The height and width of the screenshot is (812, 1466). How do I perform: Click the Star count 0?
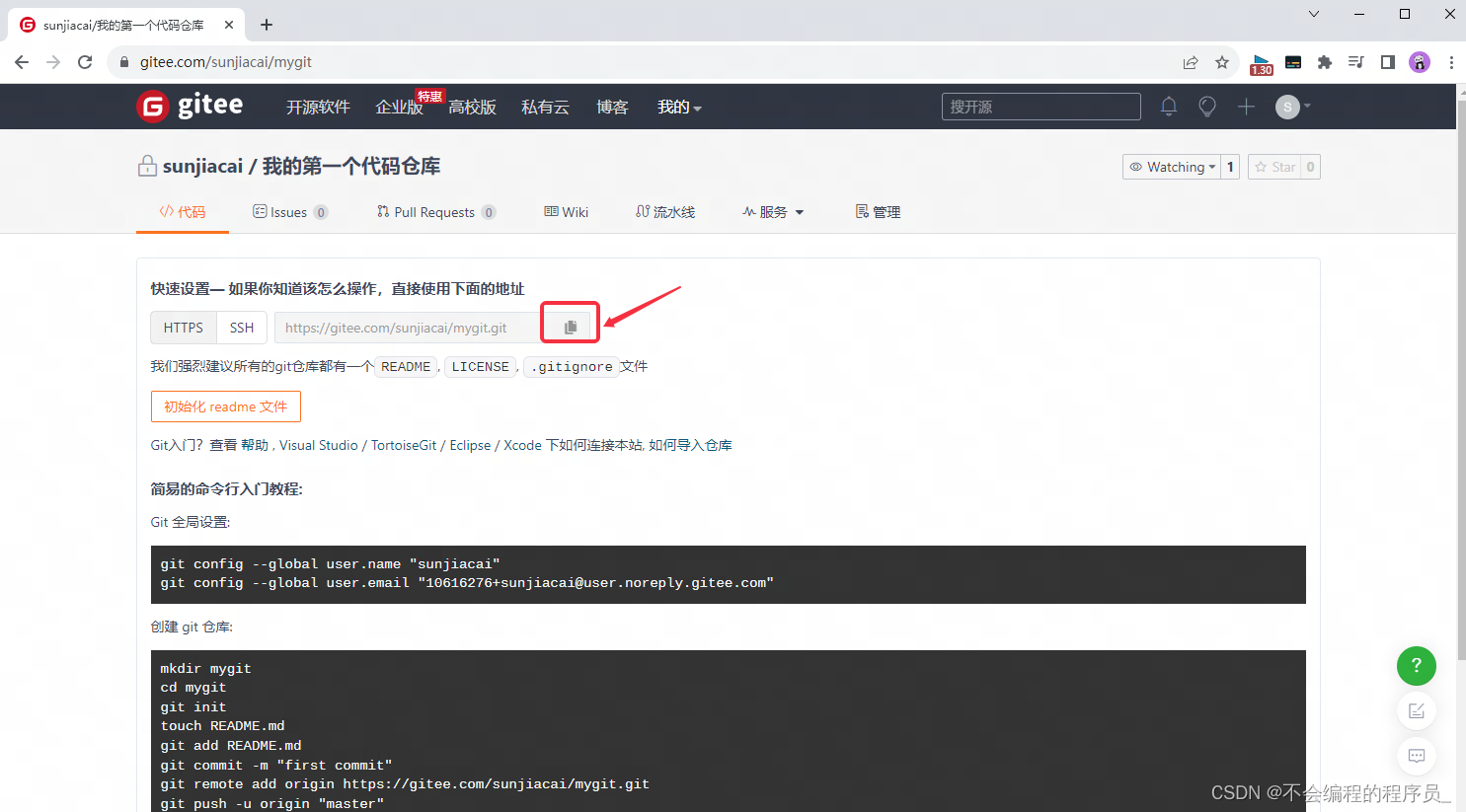(x=1311, y=167)
